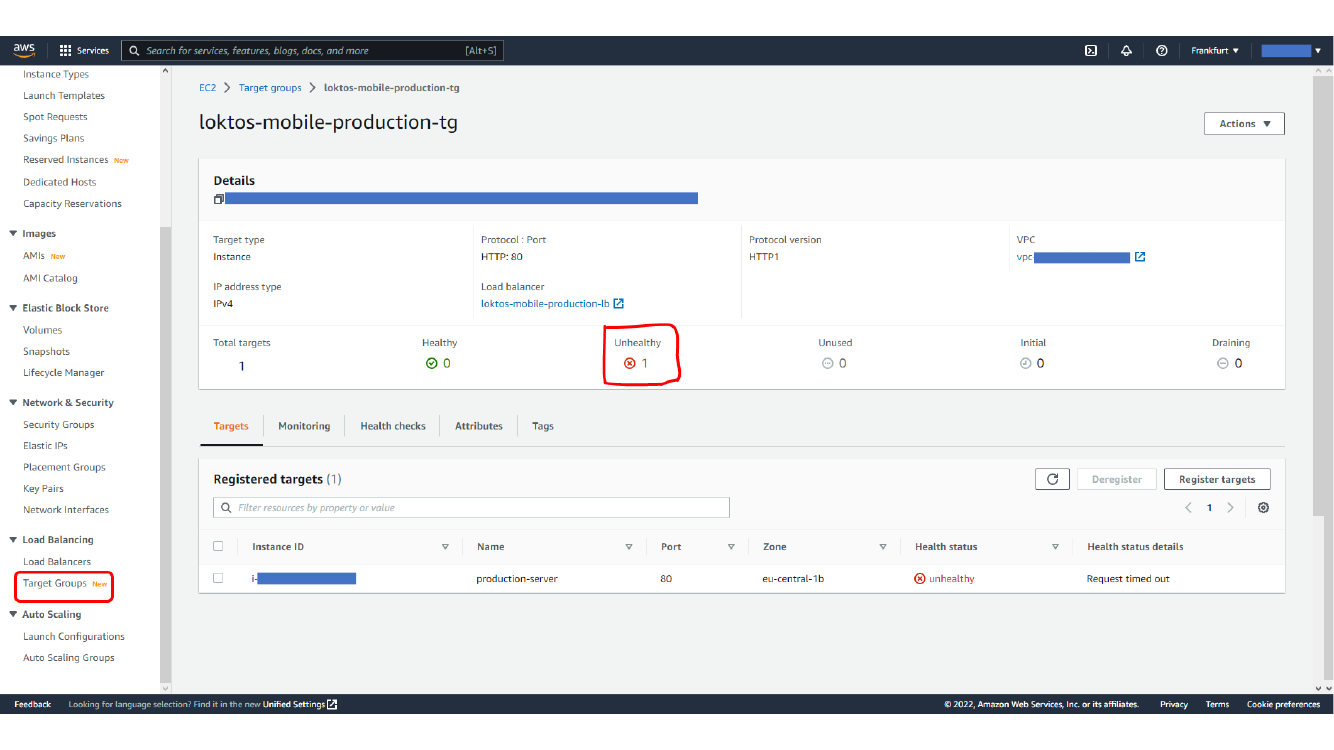Click the Draining count icon
The width and height of the screenshot is (1334, 750).
(x=1223, y=363)
